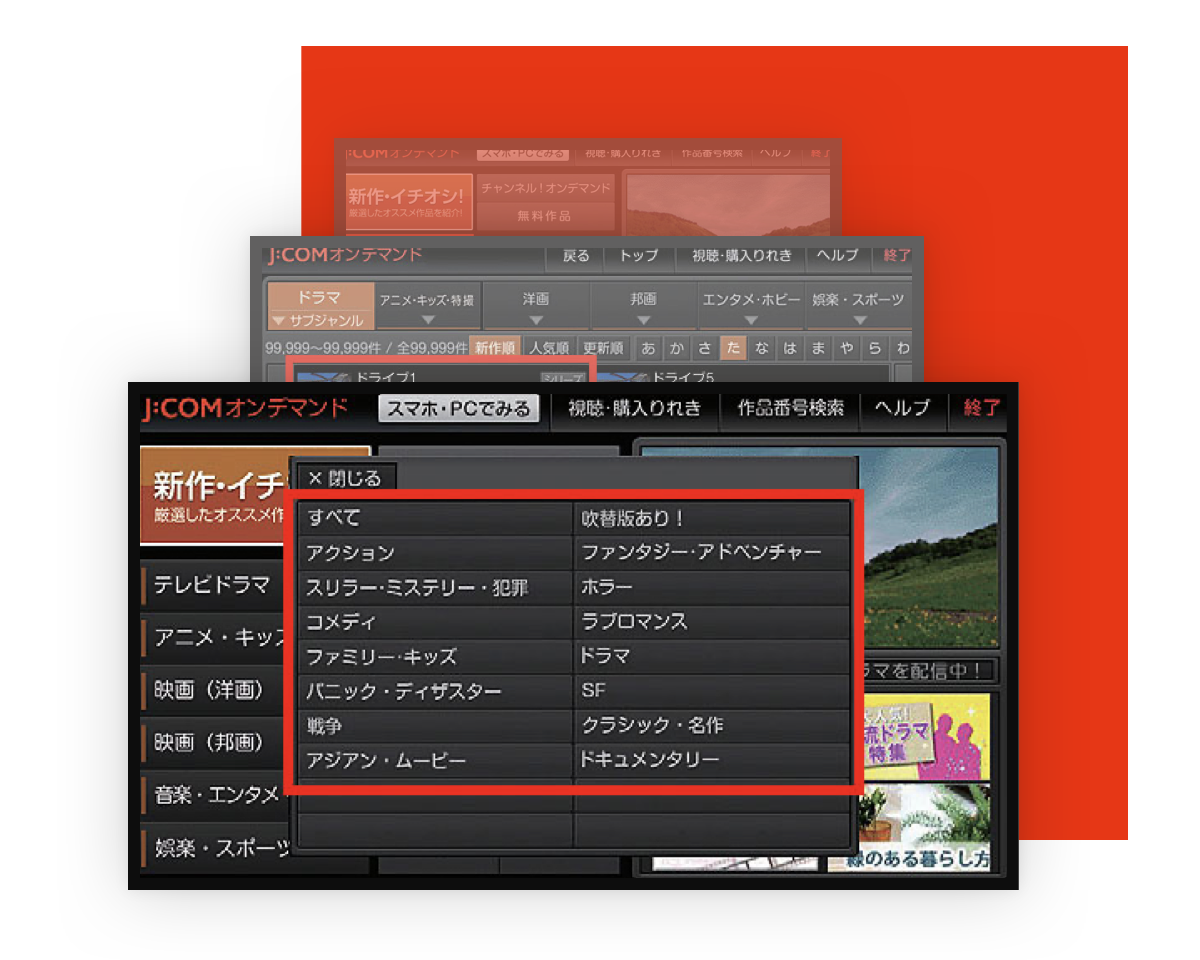
Task: Choose ファンタジー・アドベンチャー genre
Action: pos(712,553)
